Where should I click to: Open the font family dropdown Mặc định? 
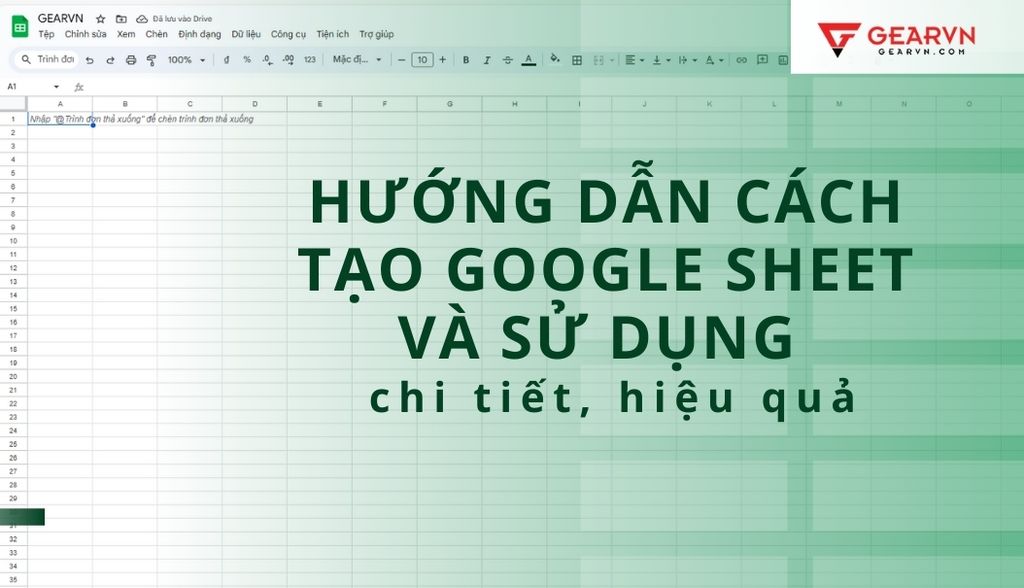[x=357, y=60]
